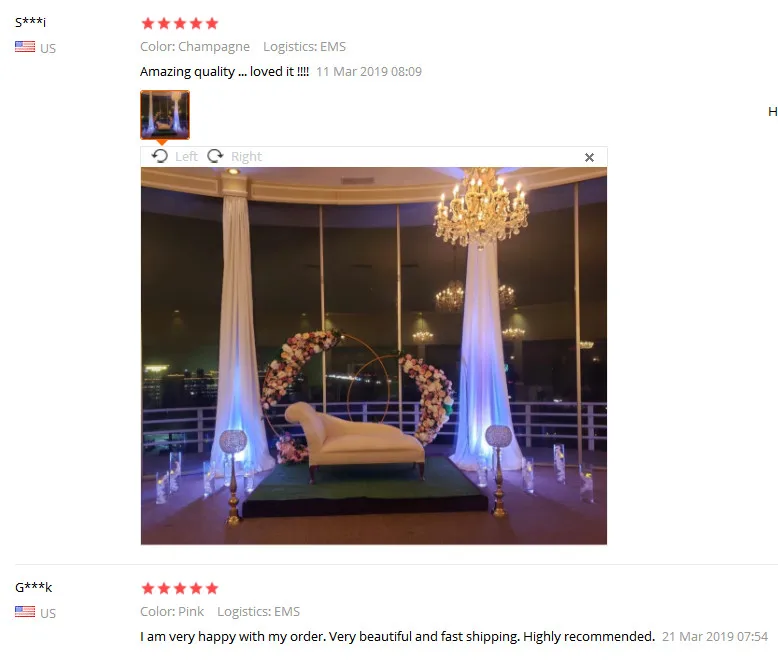Click the rotate left arrow icon
The height and width of the screenshot is (670, 778).
[160, 156]
